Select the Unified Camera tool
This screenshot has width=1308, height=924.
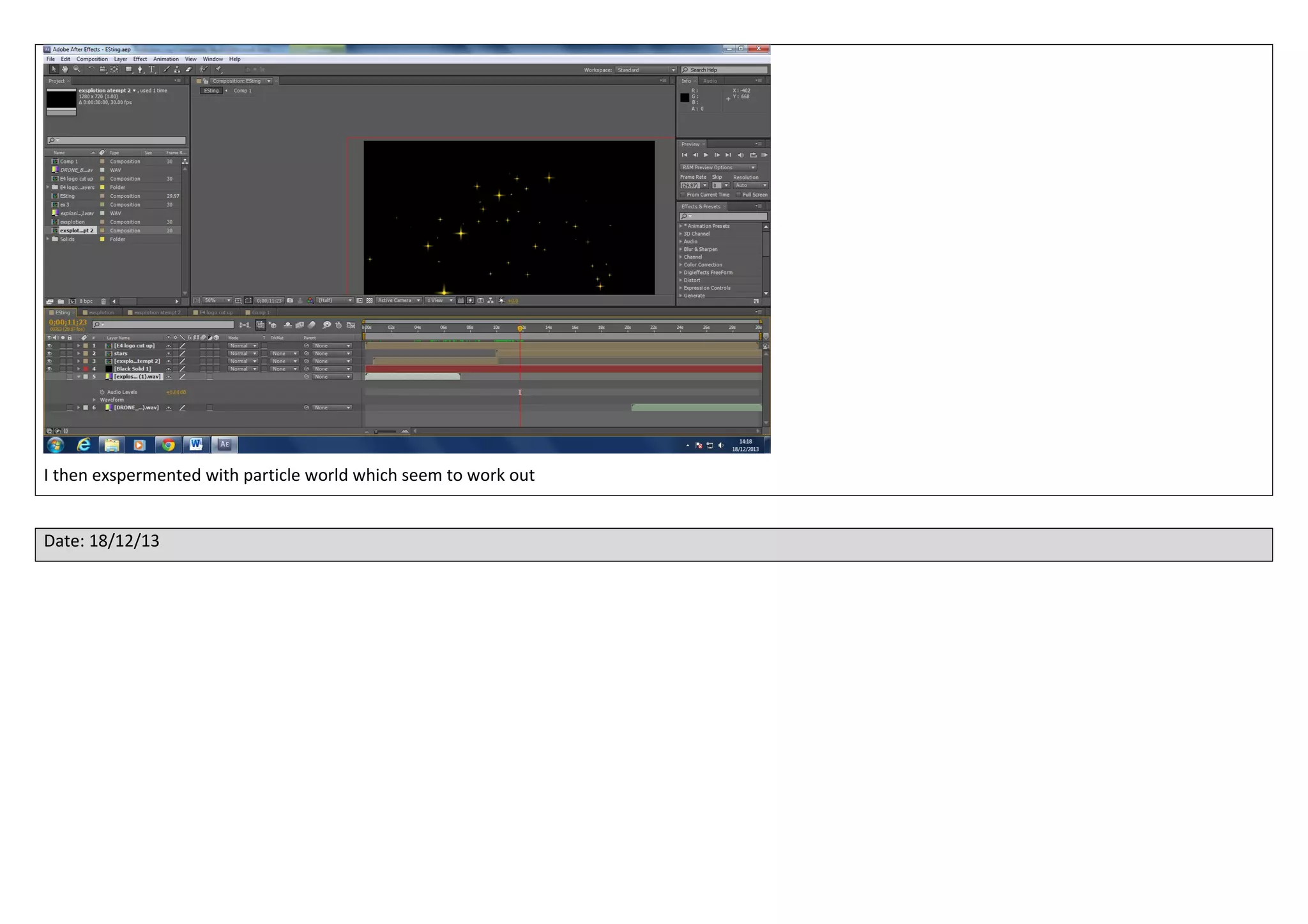(x=103, y=70)
